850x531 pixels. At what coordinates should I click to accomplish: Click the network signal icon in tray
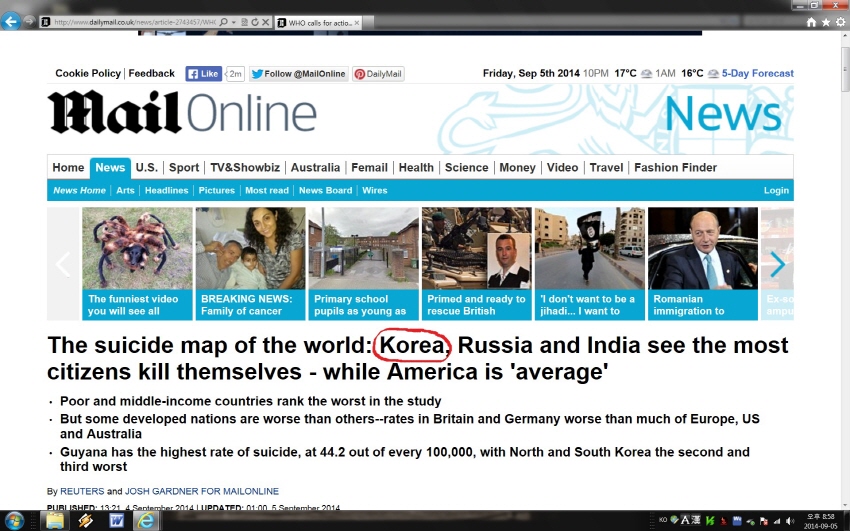tap(777, 521)
